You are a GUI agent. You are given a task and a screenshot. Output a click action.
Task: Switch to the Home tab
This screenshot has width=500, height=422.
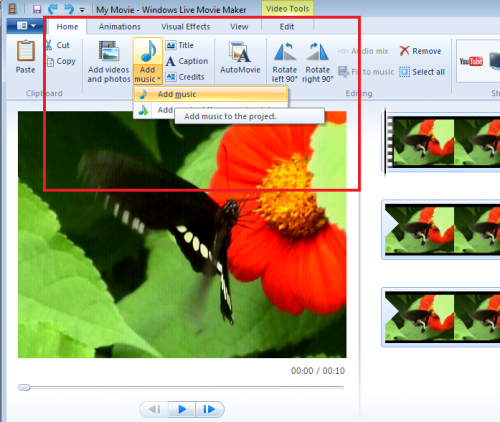pos(67,27)
